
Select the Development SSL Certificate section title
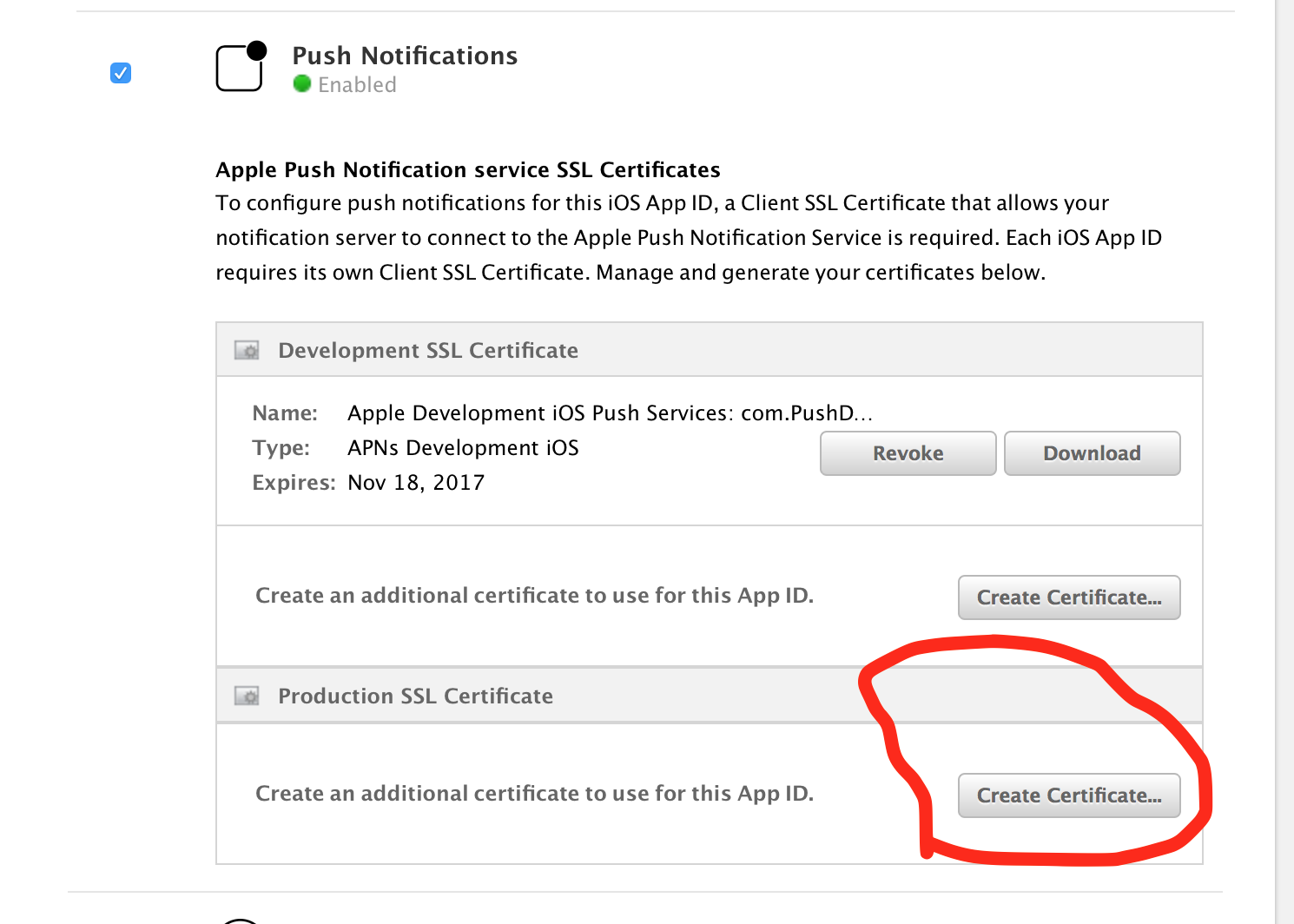tap(427, 351)
